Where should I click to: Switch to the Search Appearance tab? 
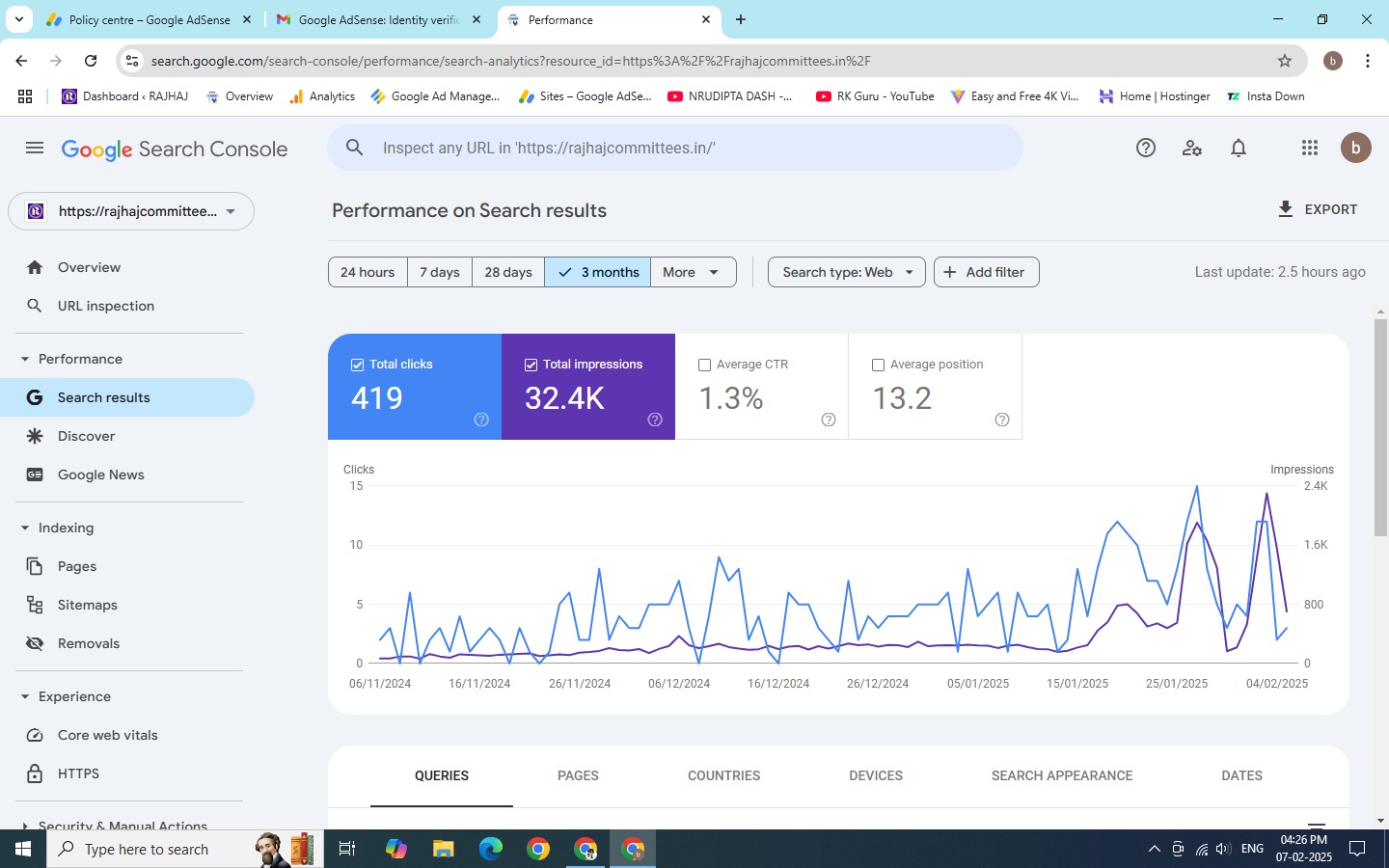click(x=1062, y=775)
